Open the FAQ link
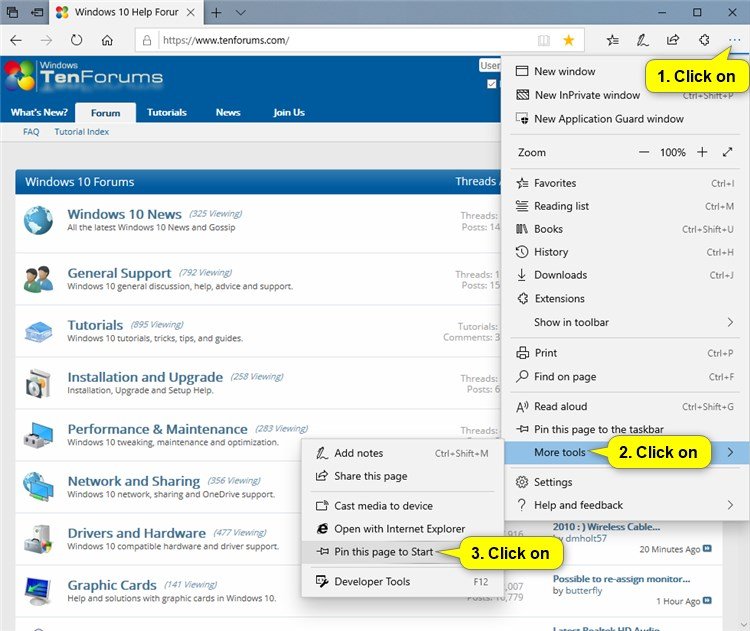The height and width of the screenshot is (631, 750). click(31, 132)
